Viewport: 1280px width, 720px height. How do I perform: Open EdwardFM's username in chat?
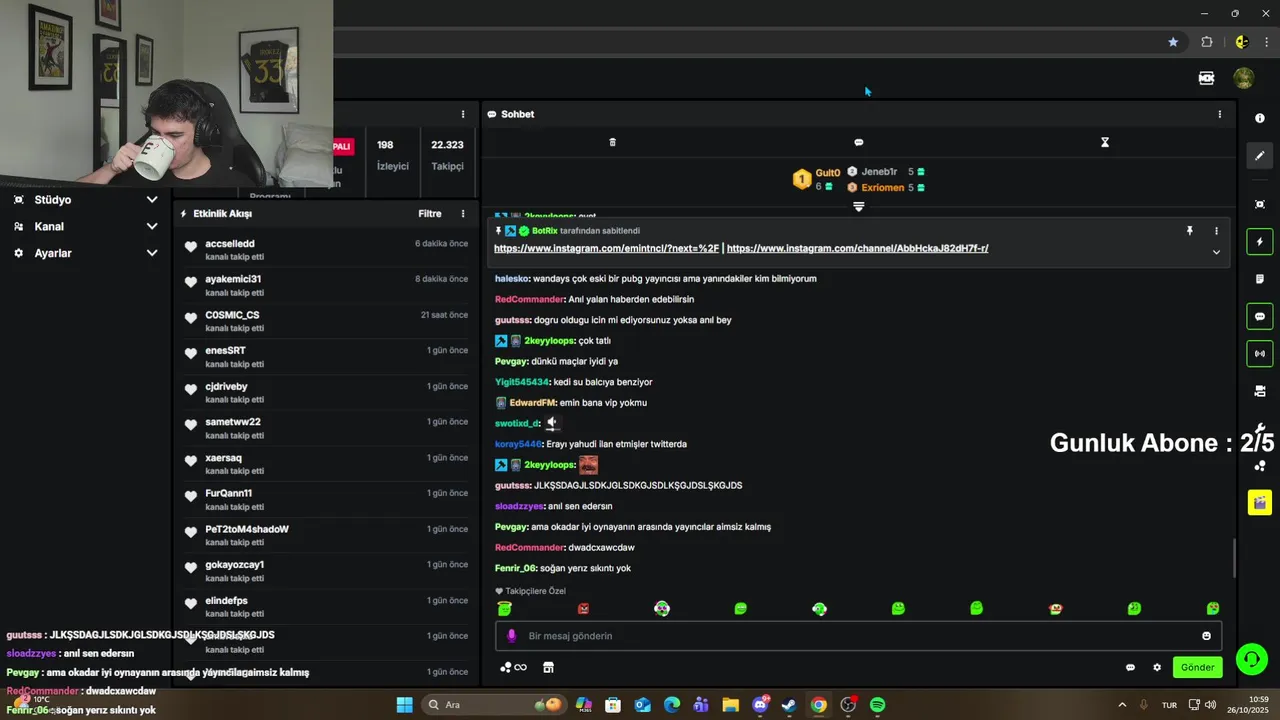532,402
